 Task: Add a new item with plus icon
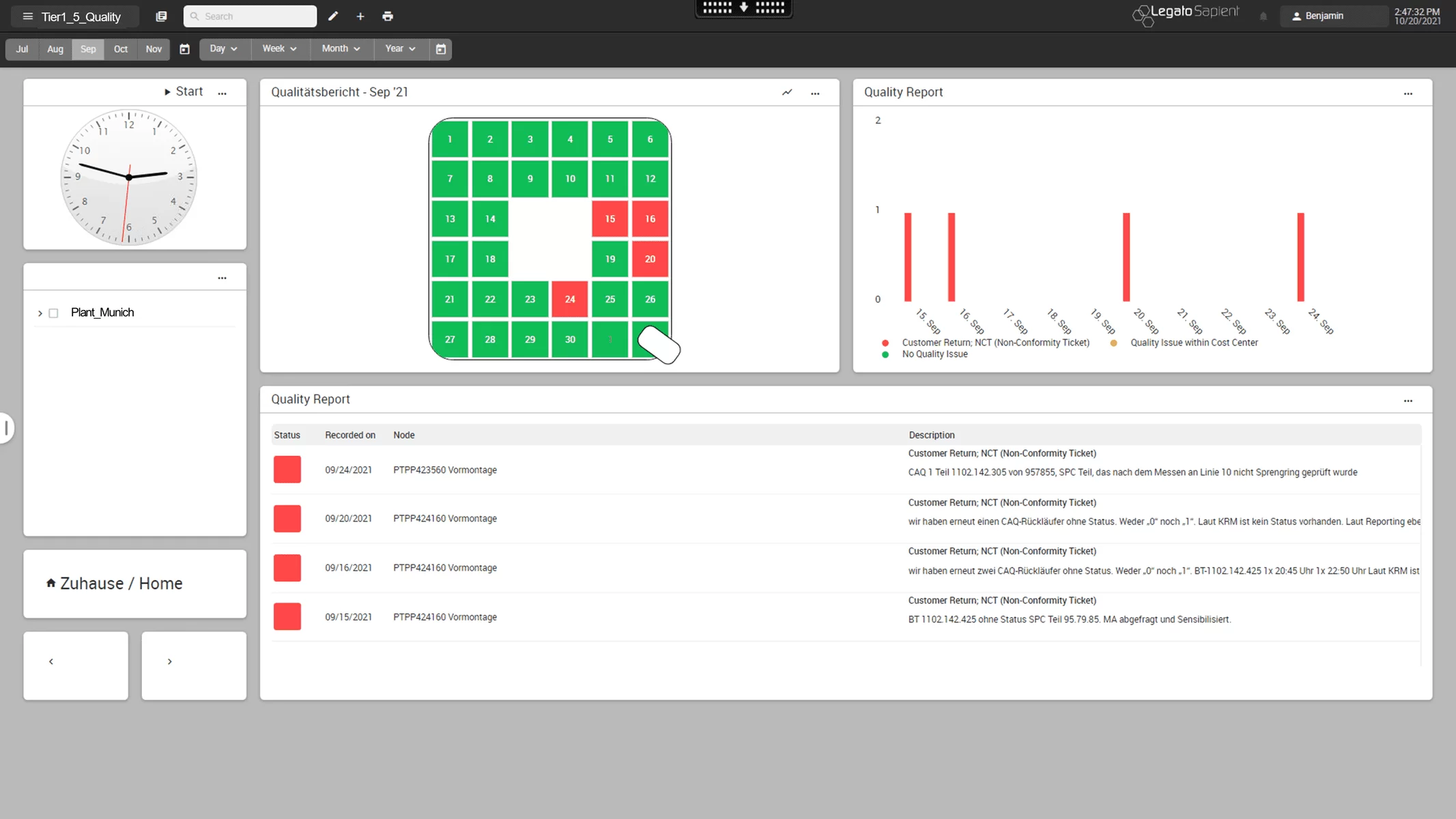coord(360,16)
